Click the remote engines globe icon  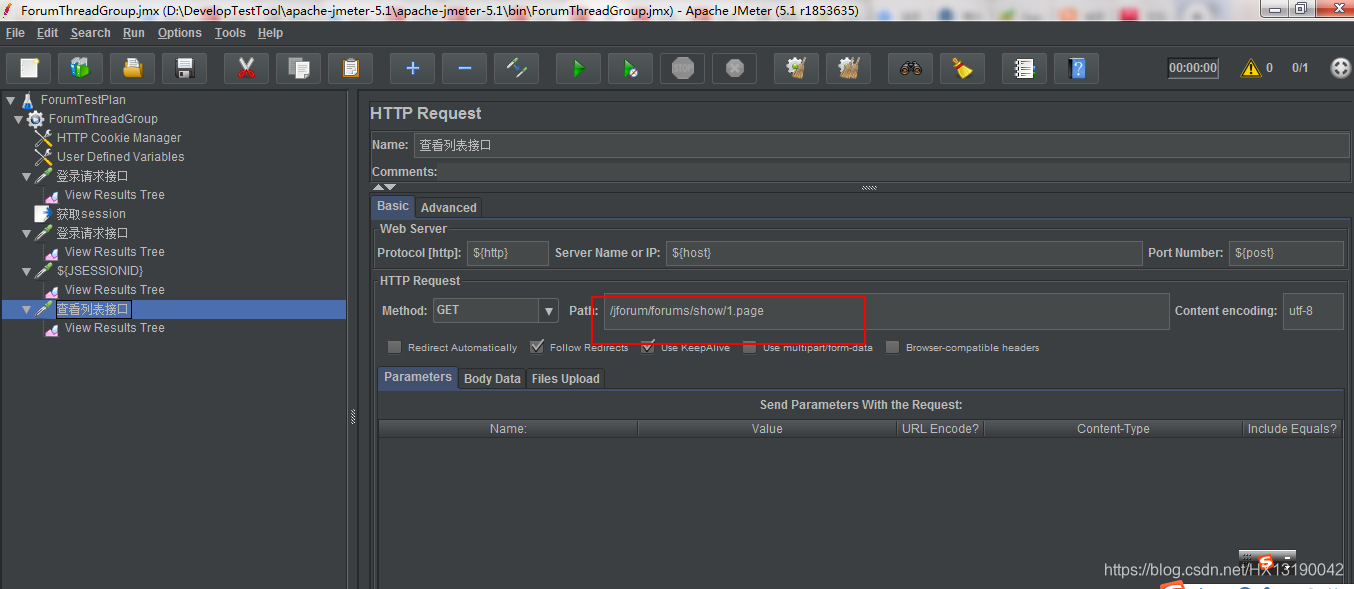click(1340, 68)
